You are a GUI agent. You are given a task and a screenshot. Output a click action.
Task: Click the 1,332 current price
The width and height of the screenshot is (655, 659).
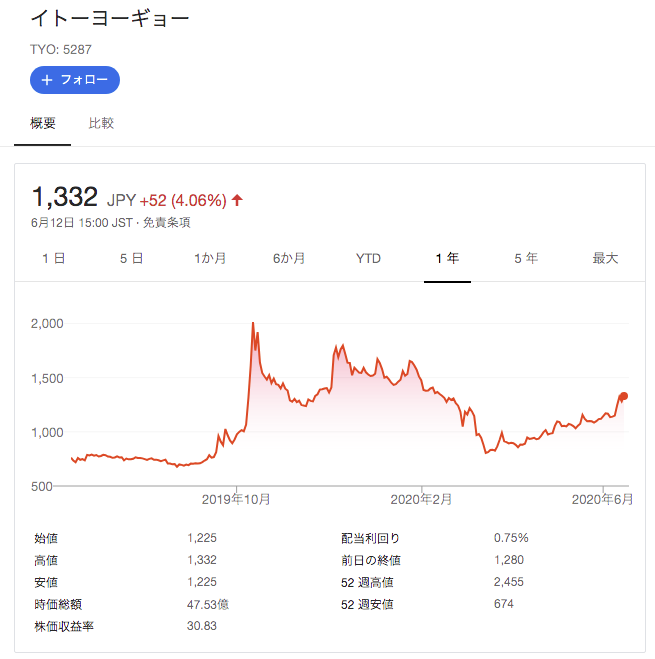tap(65, 197)
